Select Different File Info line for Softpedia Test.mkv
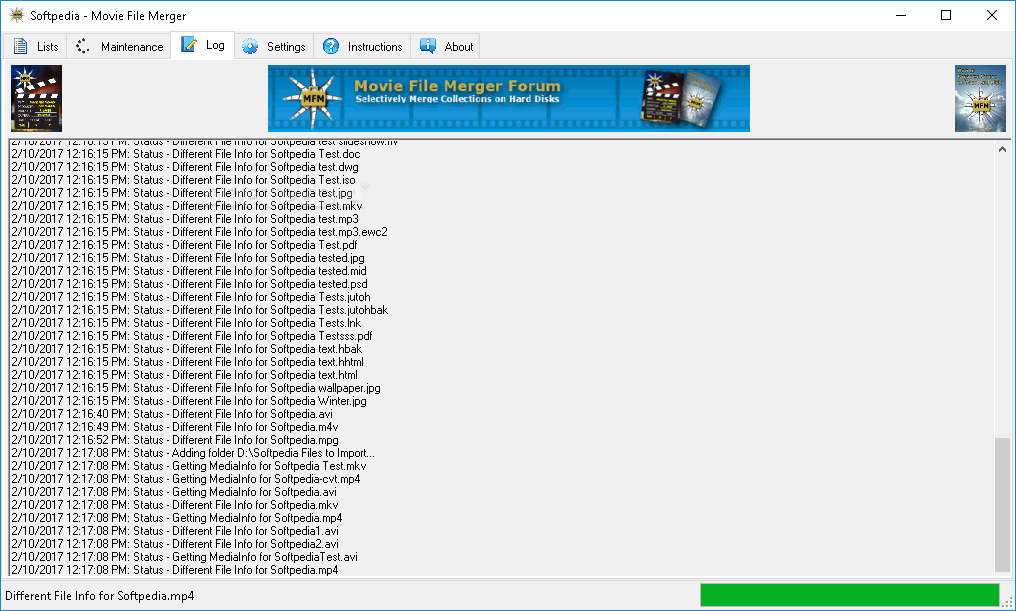Image resolution: width=1016 pixels, height=611 pixels. [187, 206]
